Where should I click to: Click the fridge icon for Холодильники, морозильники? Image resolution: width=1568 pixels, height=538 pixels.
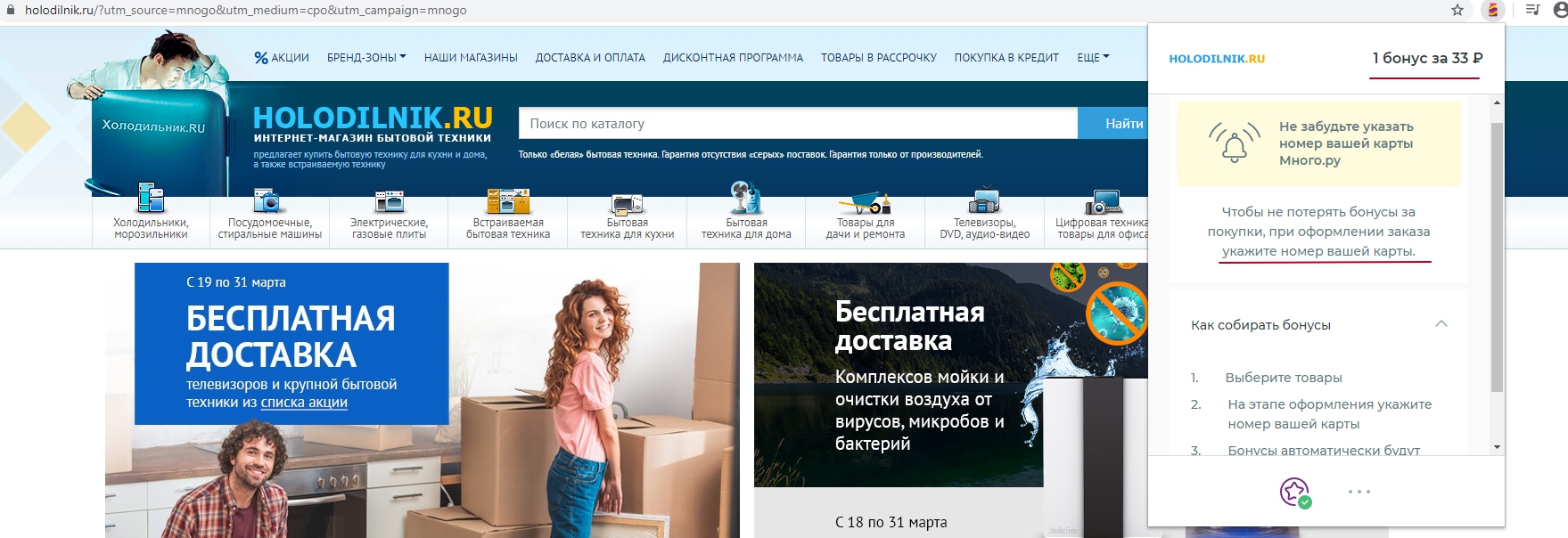151,198
